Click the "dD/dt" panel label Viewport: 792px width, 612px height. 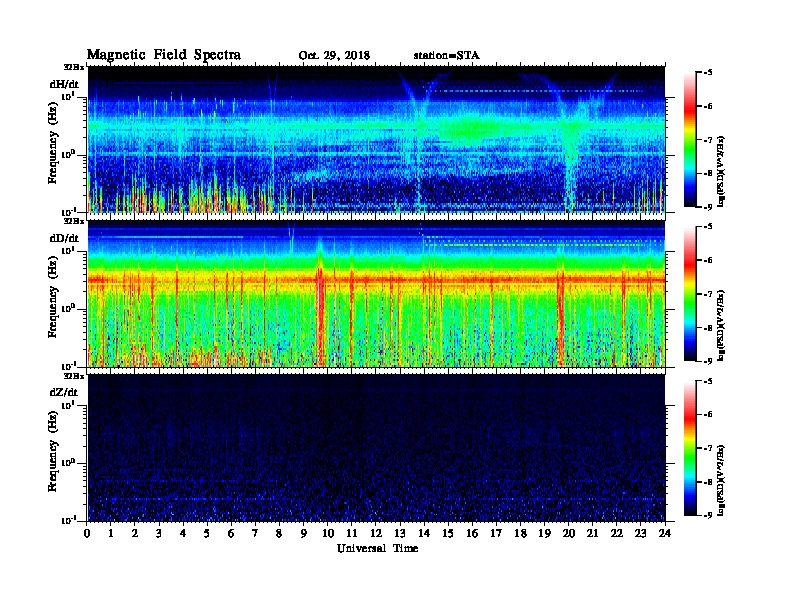(x=64, y=238)
